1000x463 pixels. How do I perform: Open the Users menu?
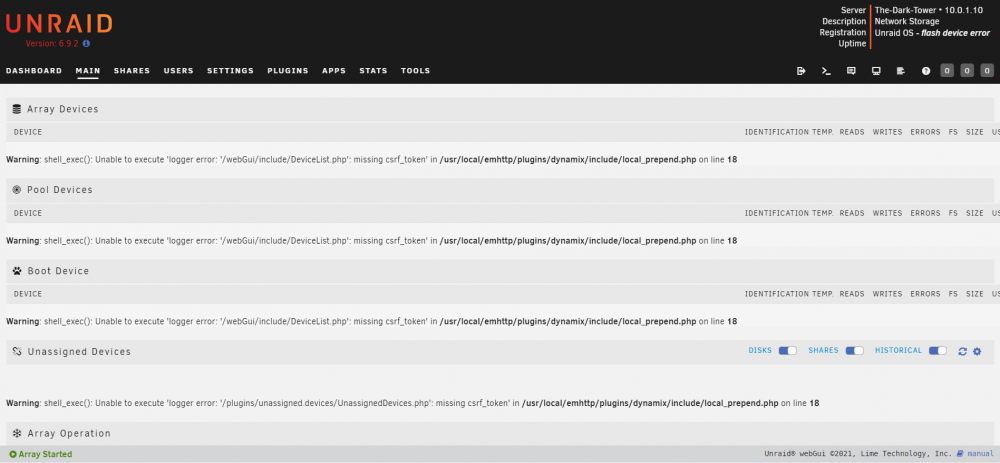[x=179, y=71]
